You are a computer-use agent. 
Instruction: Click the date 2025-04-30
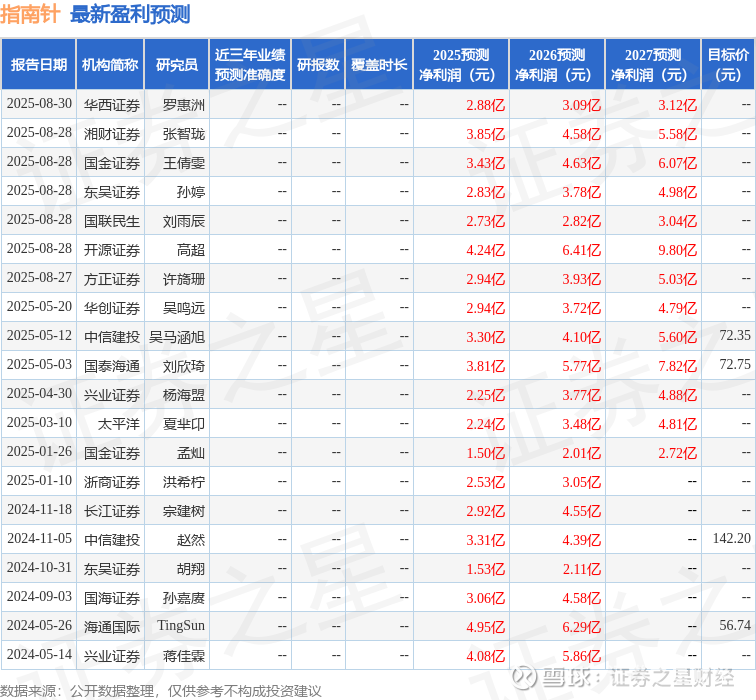(x=39, y=394)
